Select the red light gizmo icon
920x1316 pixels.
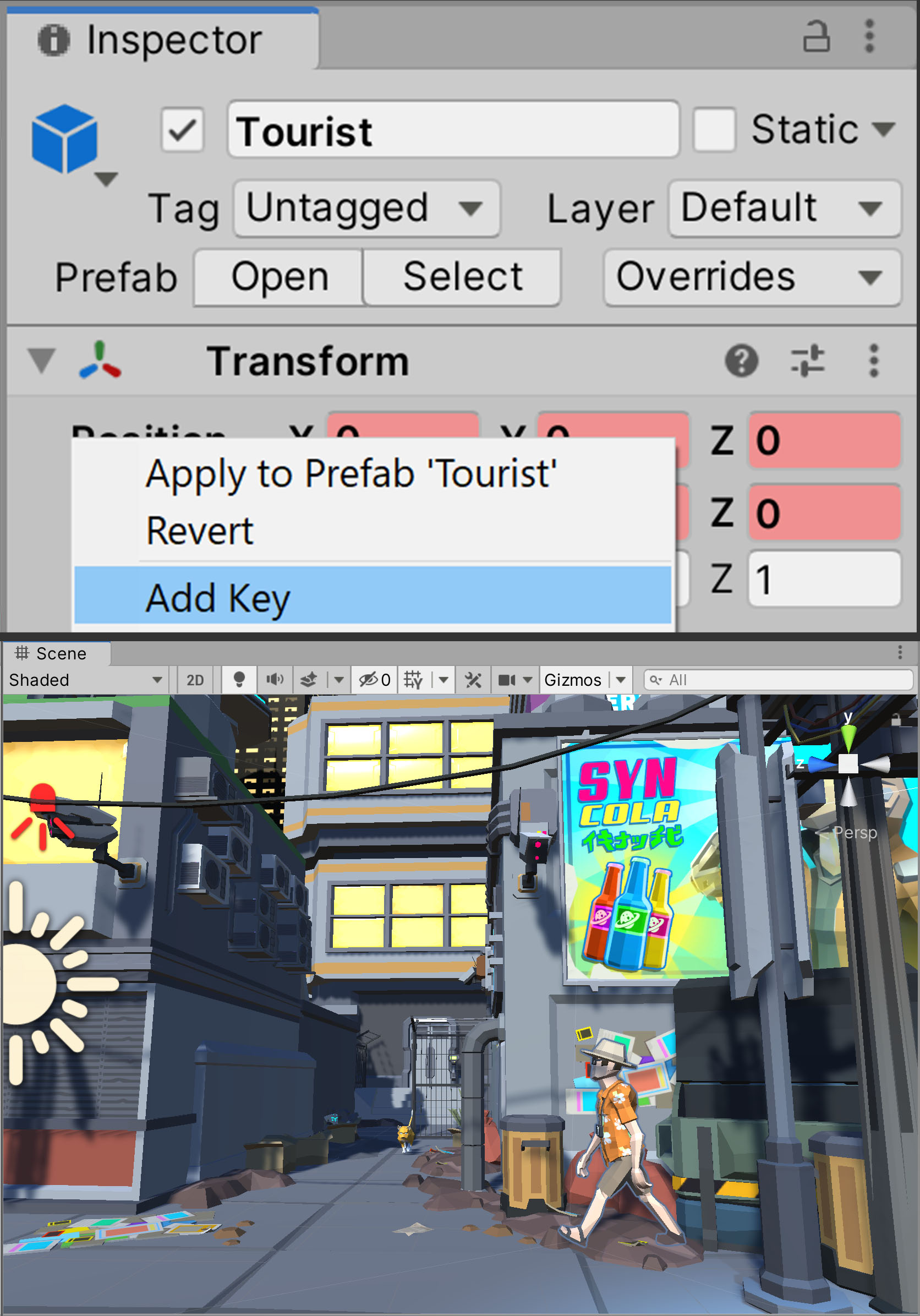point(42,816)
